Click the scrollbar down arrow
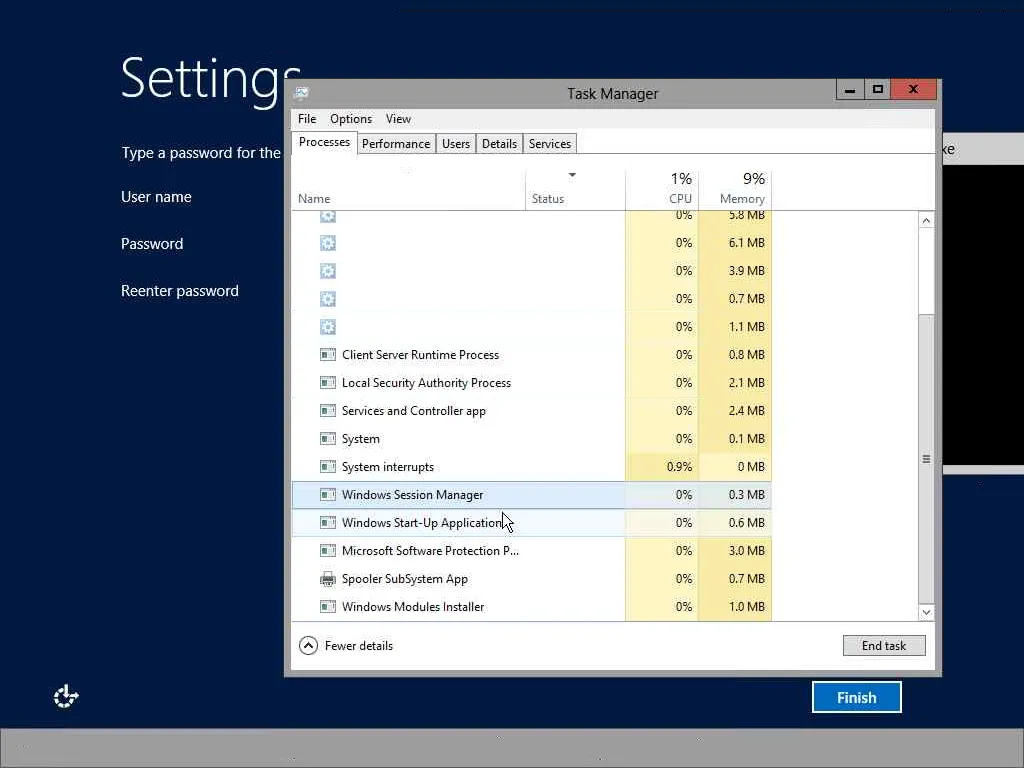1024x768 pixels. click(926, 613)
